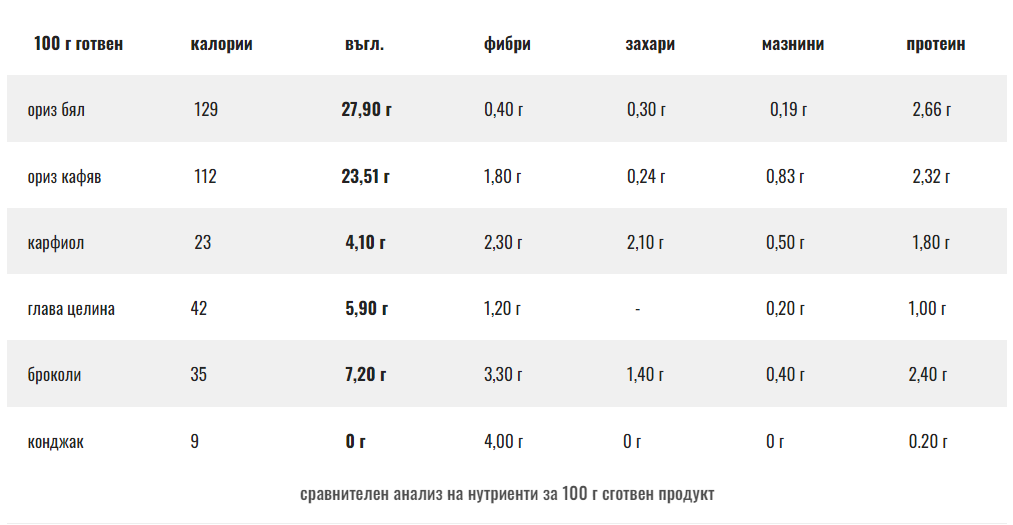Select the 'фибри' column header
This screenshot has width=1013, height=525.
507,44
